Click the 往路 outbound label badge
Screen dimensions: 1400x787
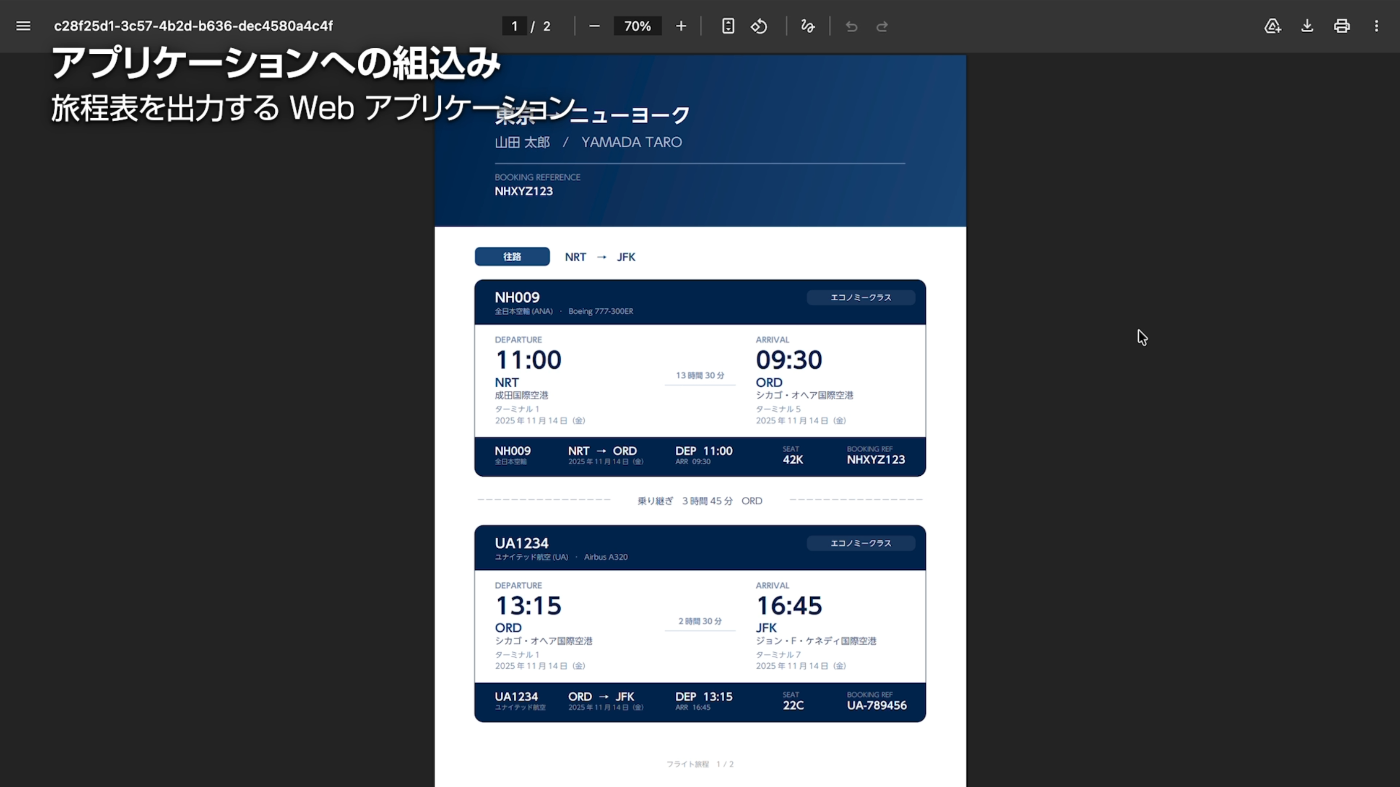[x=512, y=257]
